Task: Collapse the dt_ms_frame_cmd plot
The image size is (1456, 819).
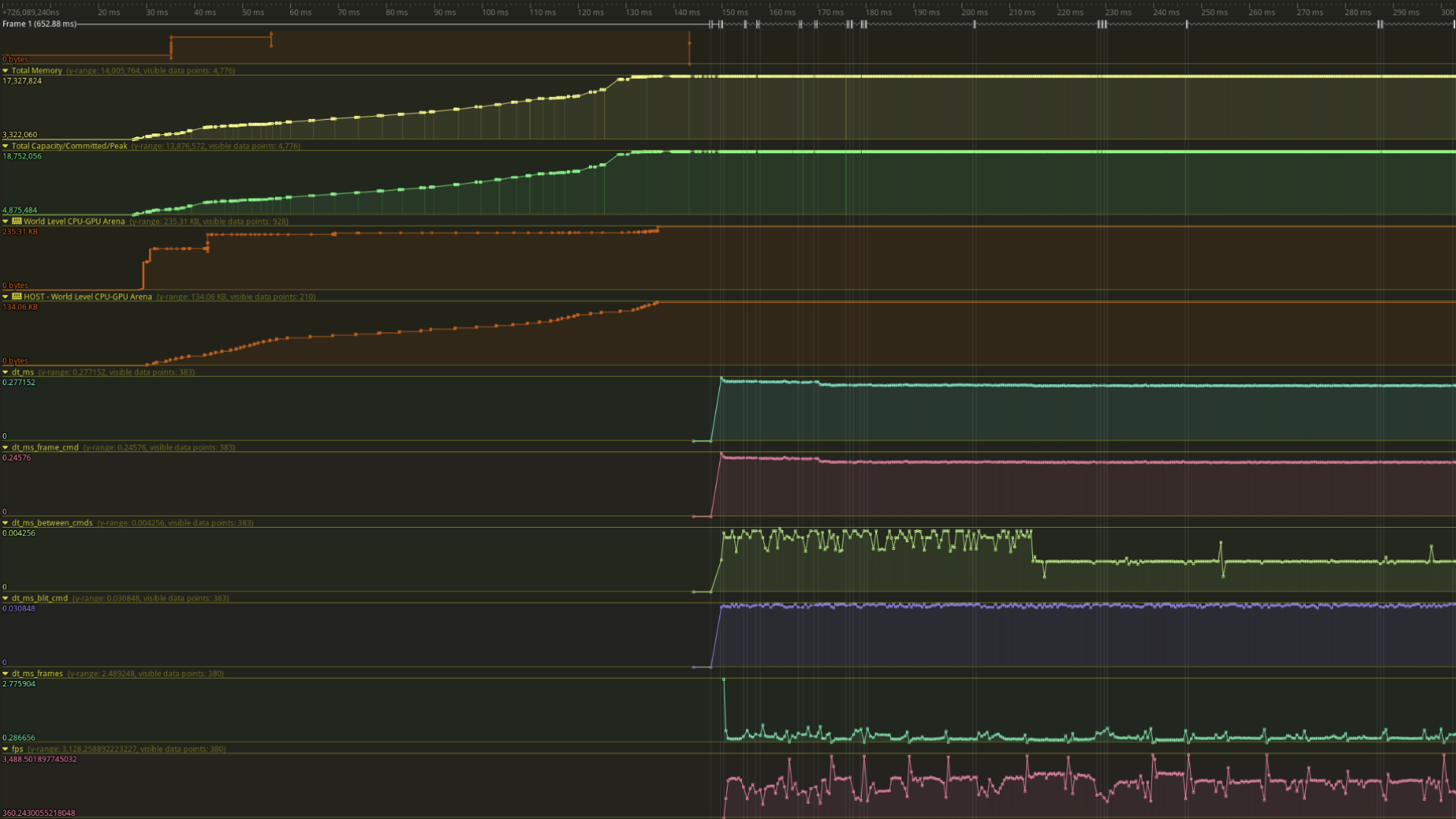Action: (x=5, y=447)
